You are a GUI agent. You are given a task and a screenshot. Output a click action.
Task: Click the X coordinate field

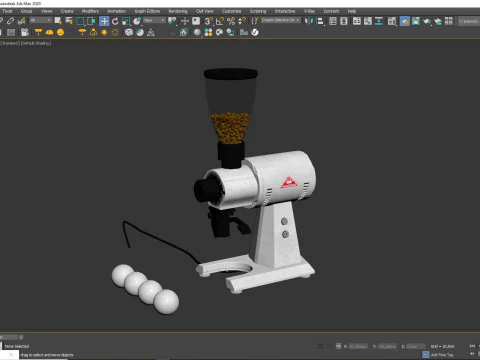(x=358, y=346)
